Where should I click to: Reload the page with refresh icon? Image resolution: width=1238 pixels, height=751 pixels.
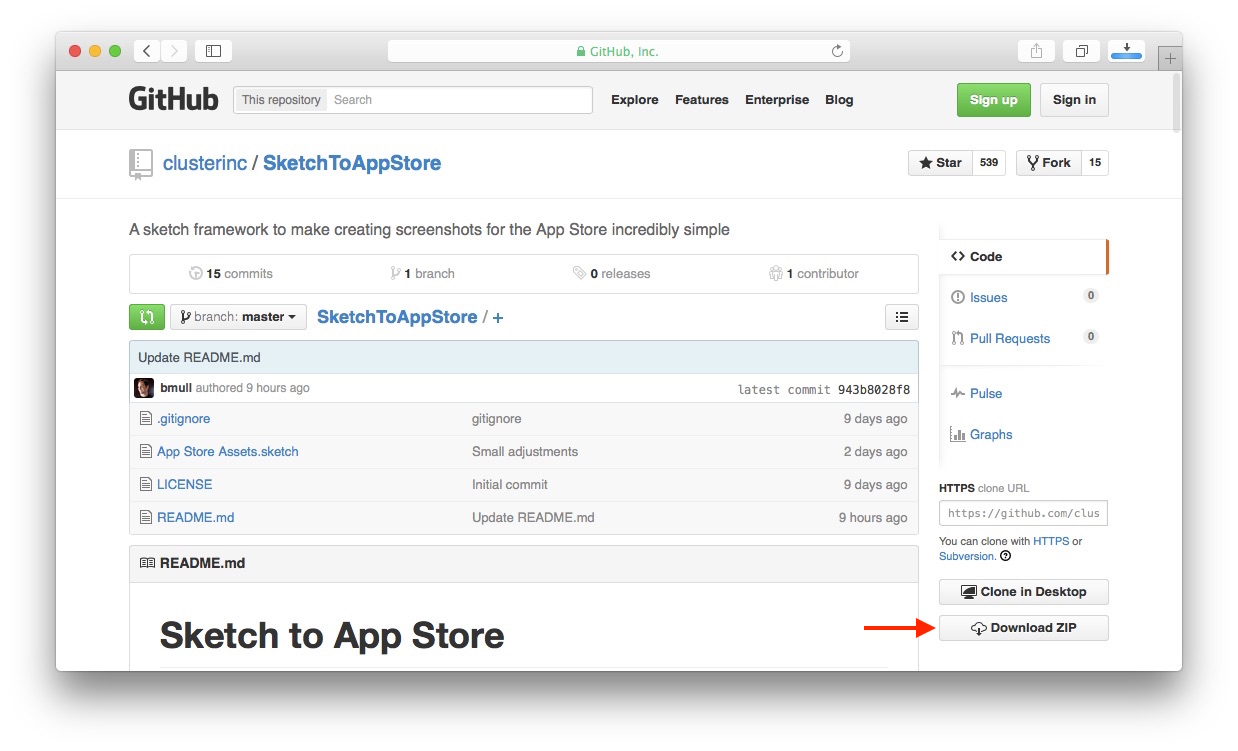point(837,50)
